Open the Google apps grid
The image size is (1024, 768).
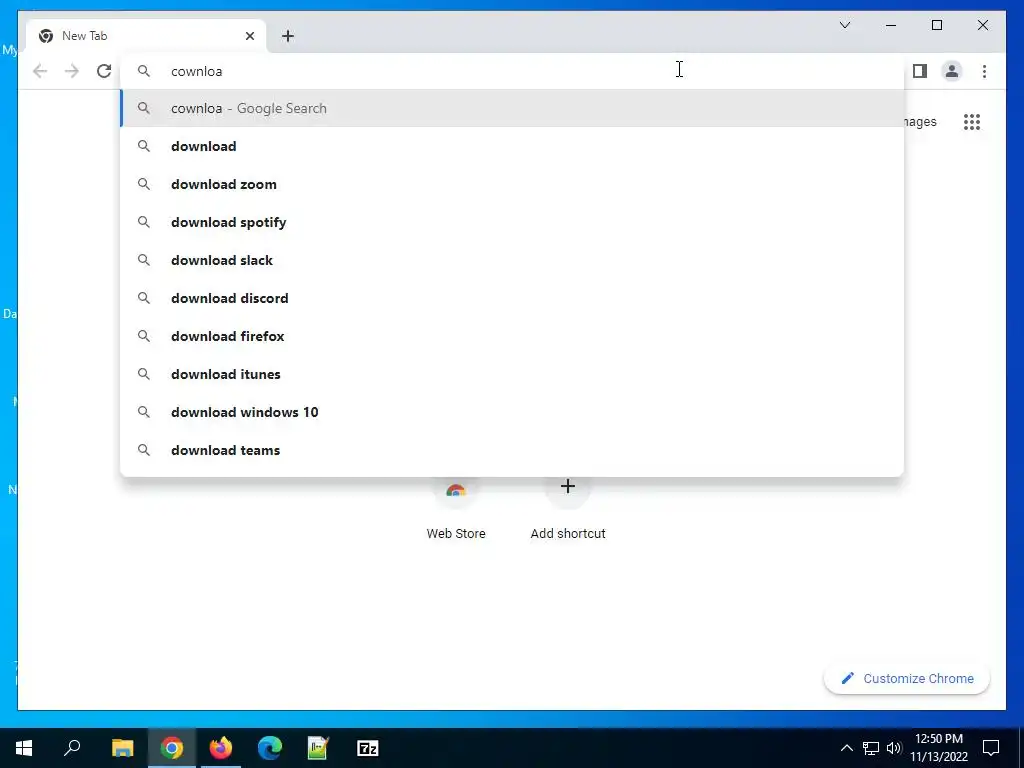point(972,121)
